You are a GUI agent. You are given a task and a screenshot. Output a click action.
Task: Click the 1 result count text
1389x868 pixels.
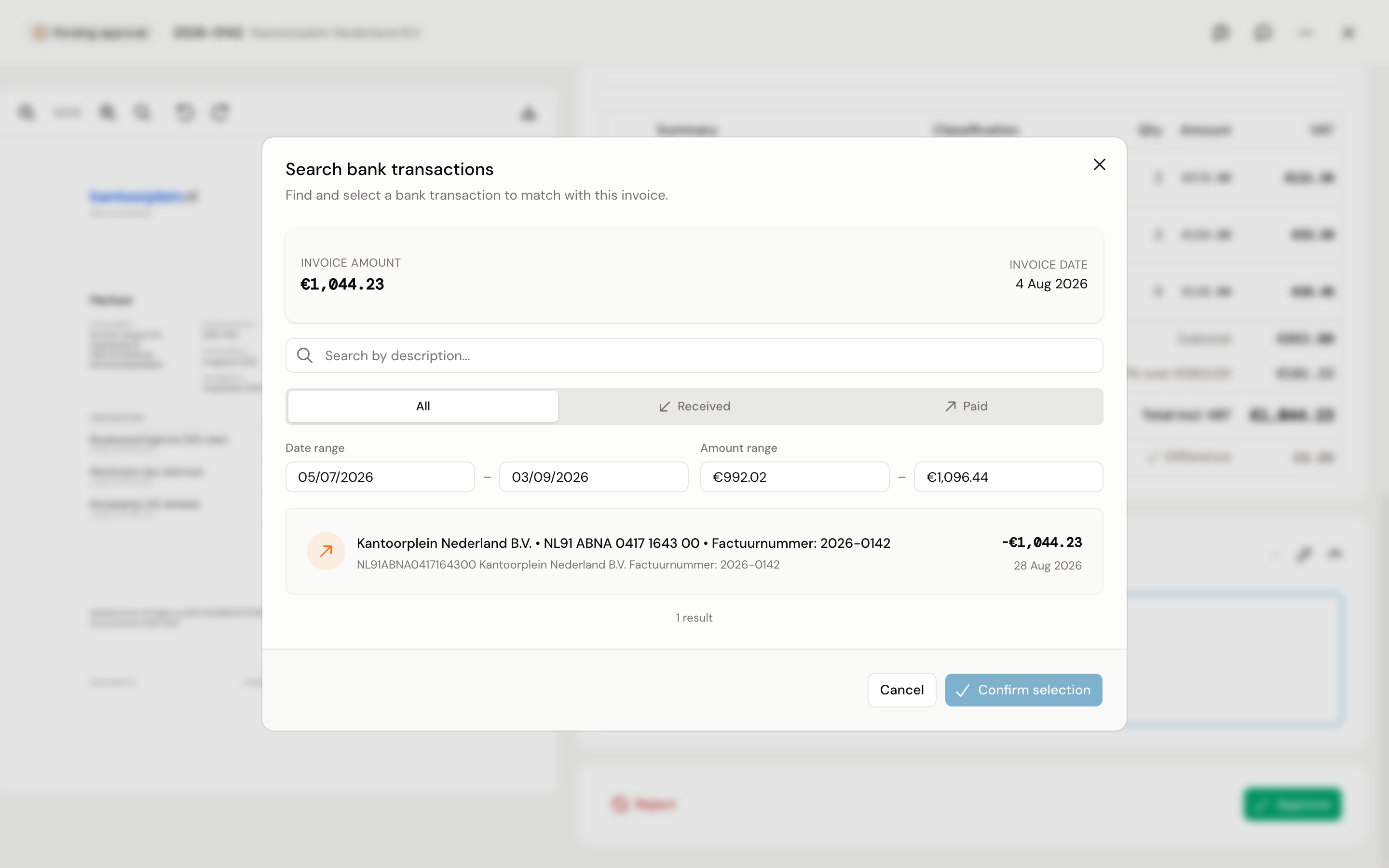click(694, 618)
